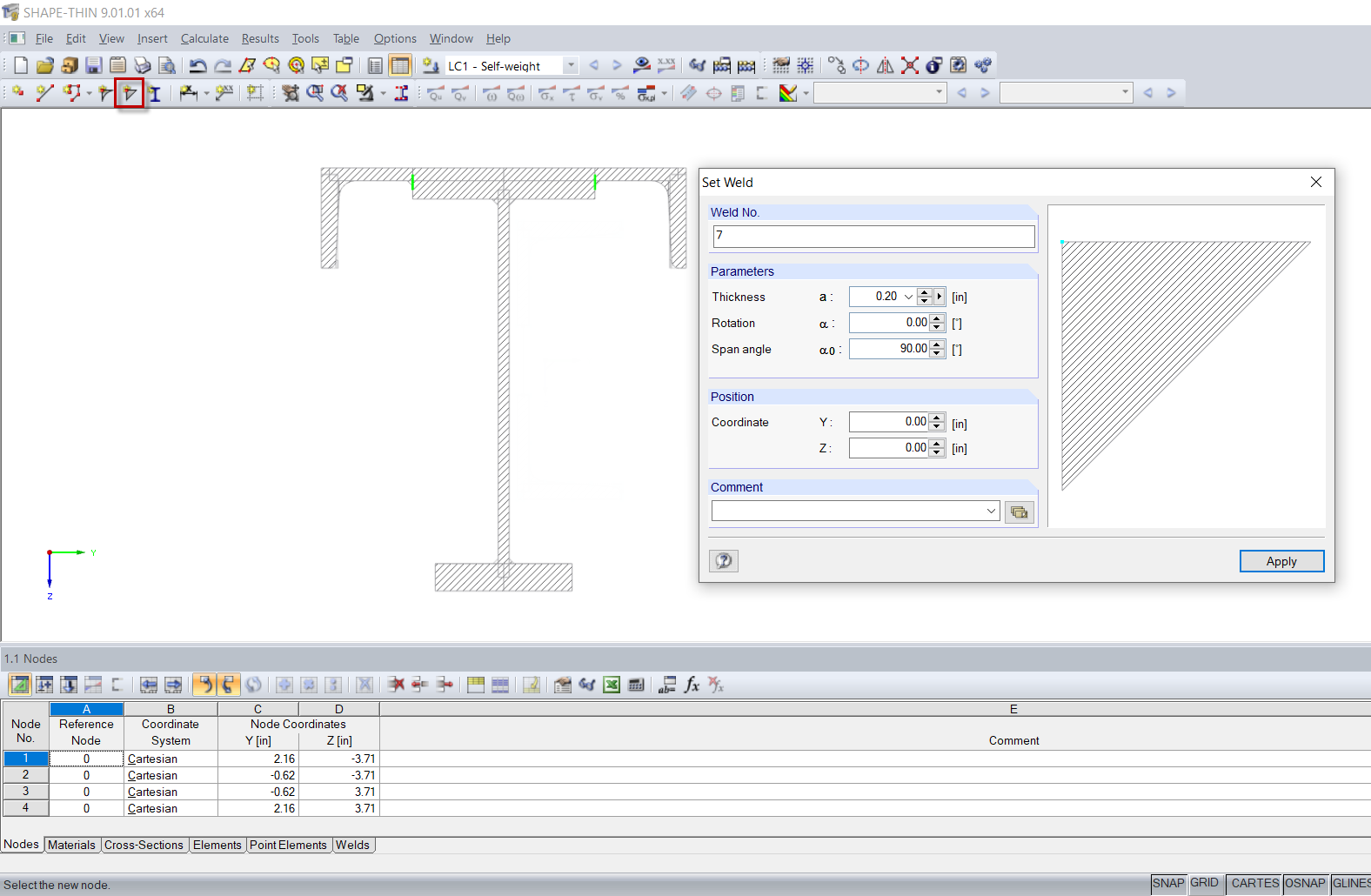Click the table calculator icon
The width and height of the screenshot is (1371, 896).
pos(637,685)
